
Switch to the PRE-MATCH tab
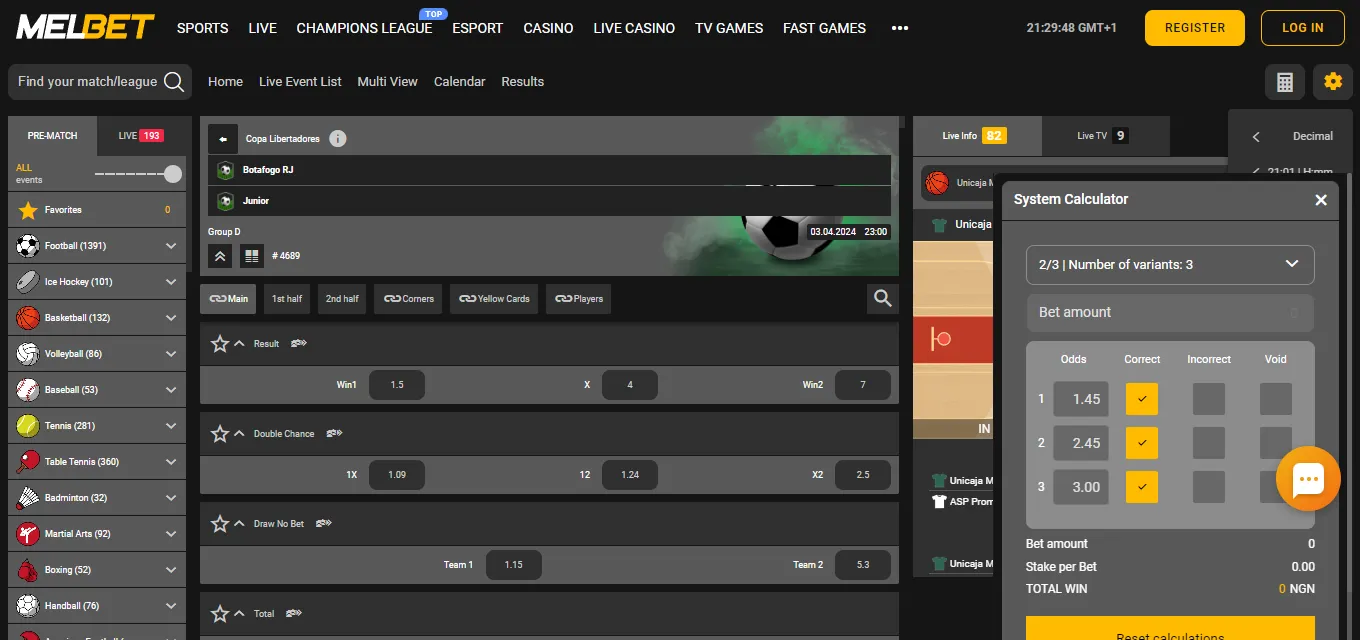coord(51,135)
